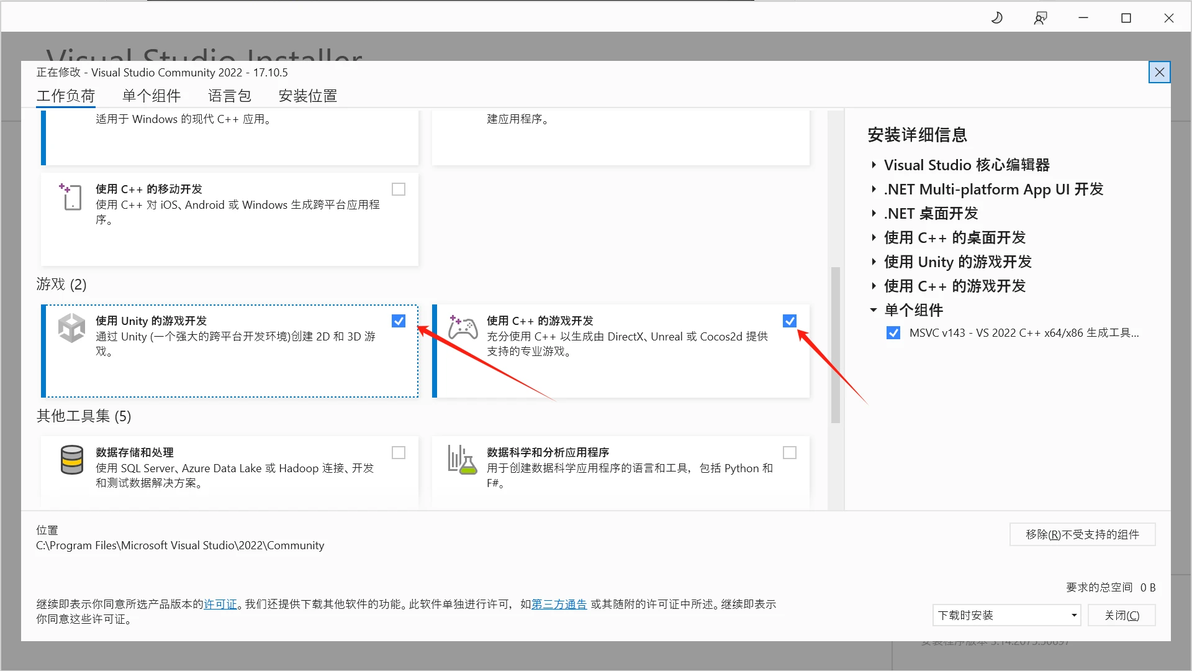
Task: Switch to the 语言包 tab
Action: coord(230,96)
